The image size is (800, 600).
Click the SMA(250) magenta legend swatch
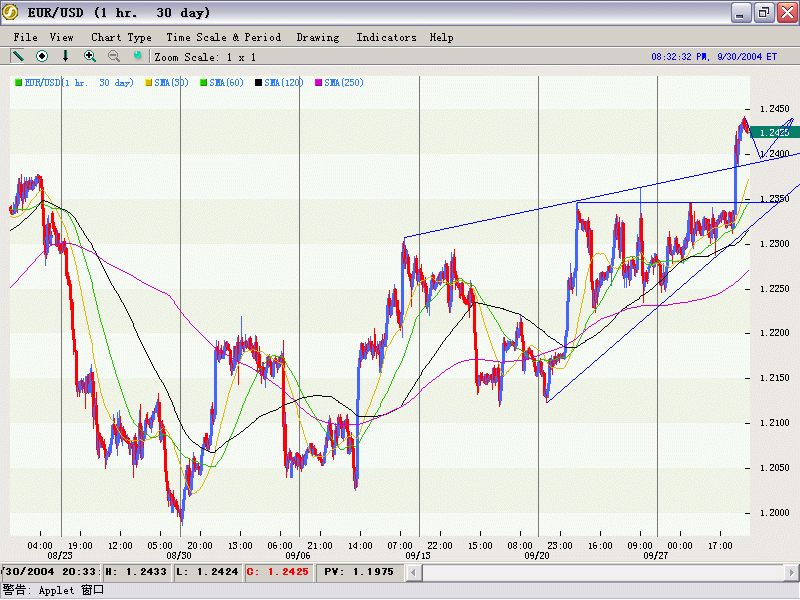(319, 82)
